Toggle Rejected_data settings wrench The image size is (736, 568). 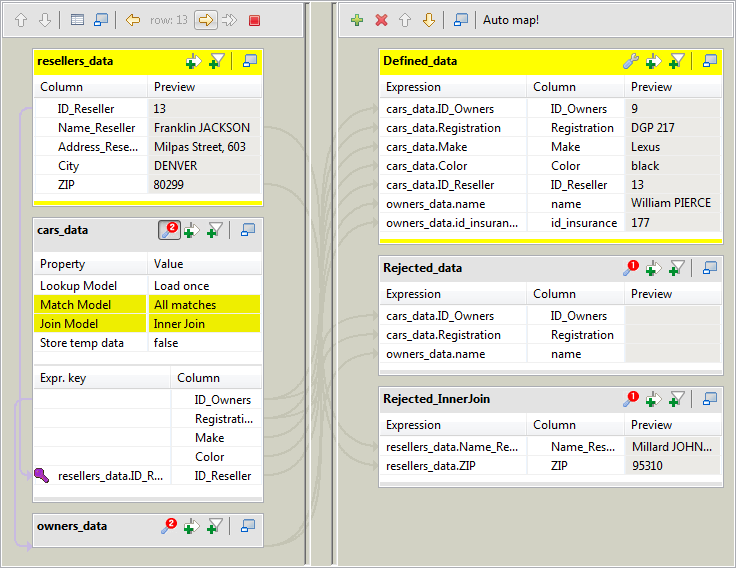630,268
